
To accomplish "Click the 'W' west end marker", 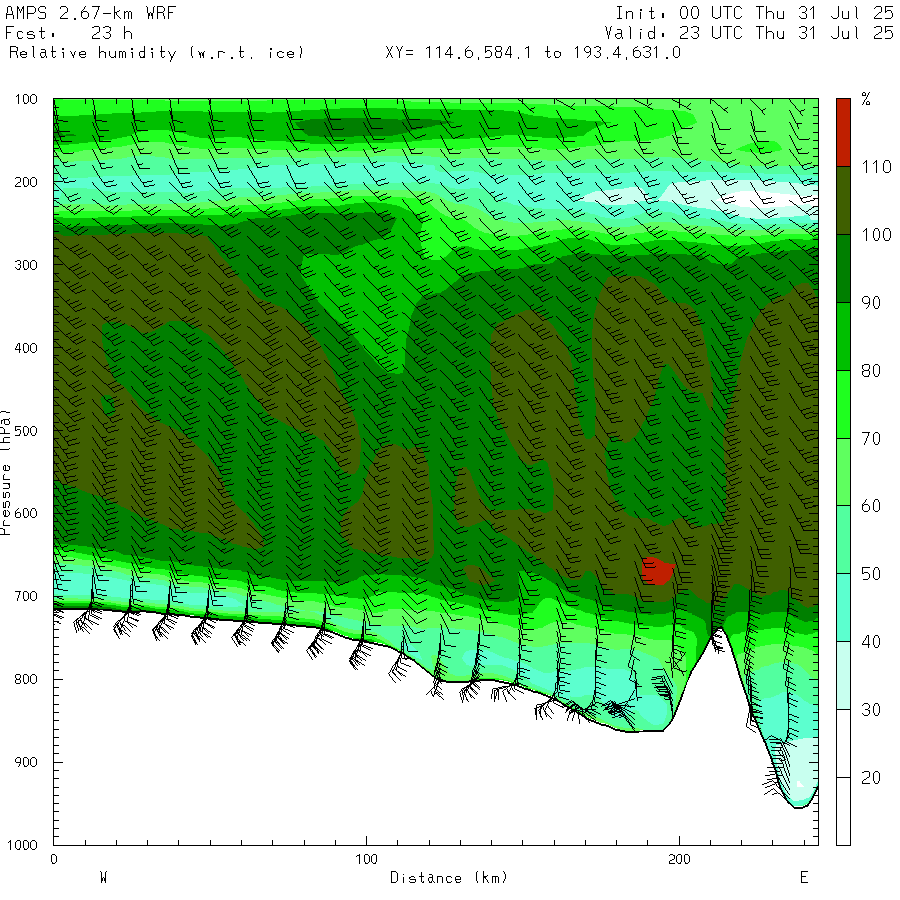I will 103,878.
